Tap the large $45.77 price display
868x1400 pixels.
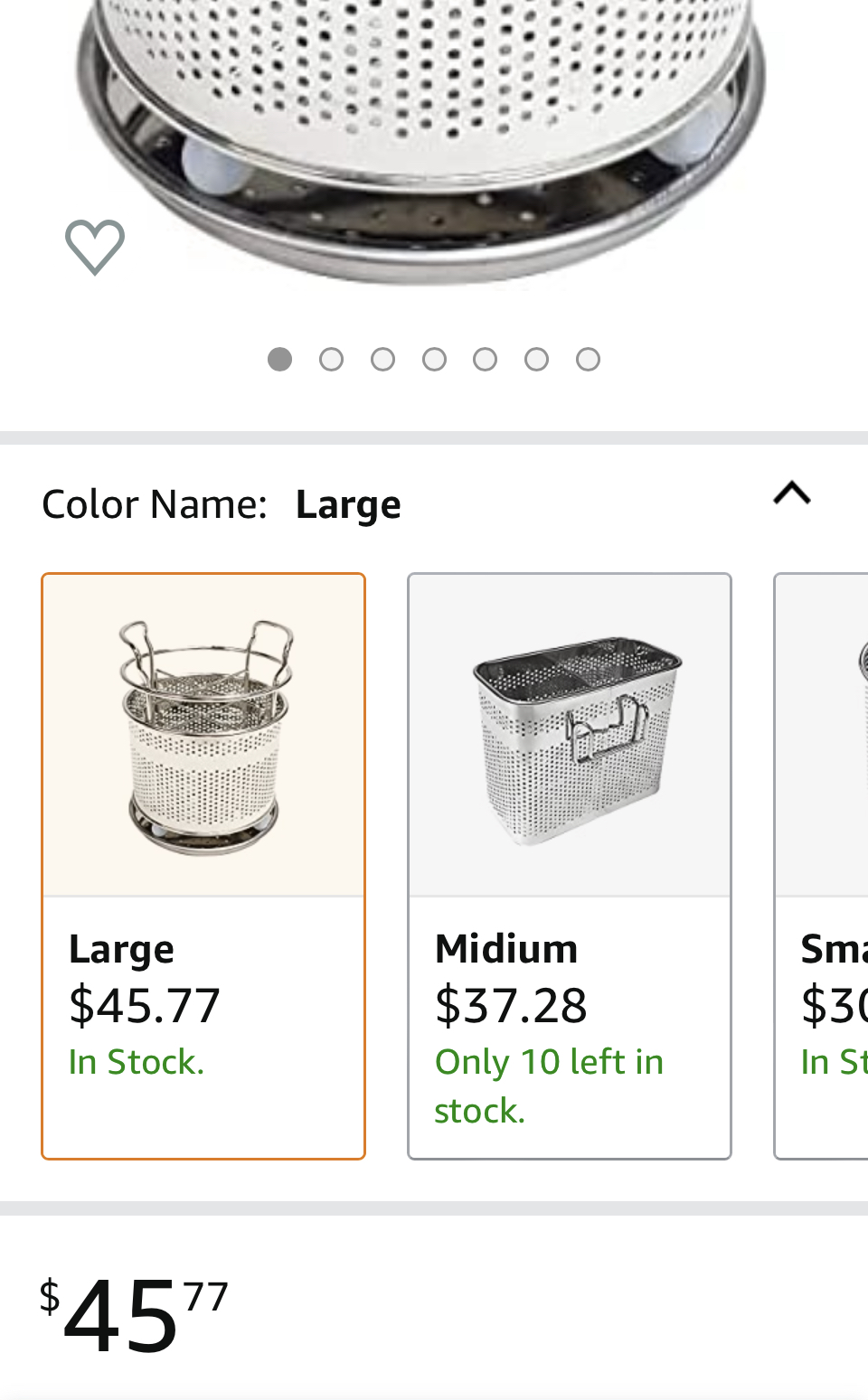[x=134, y=1315]
